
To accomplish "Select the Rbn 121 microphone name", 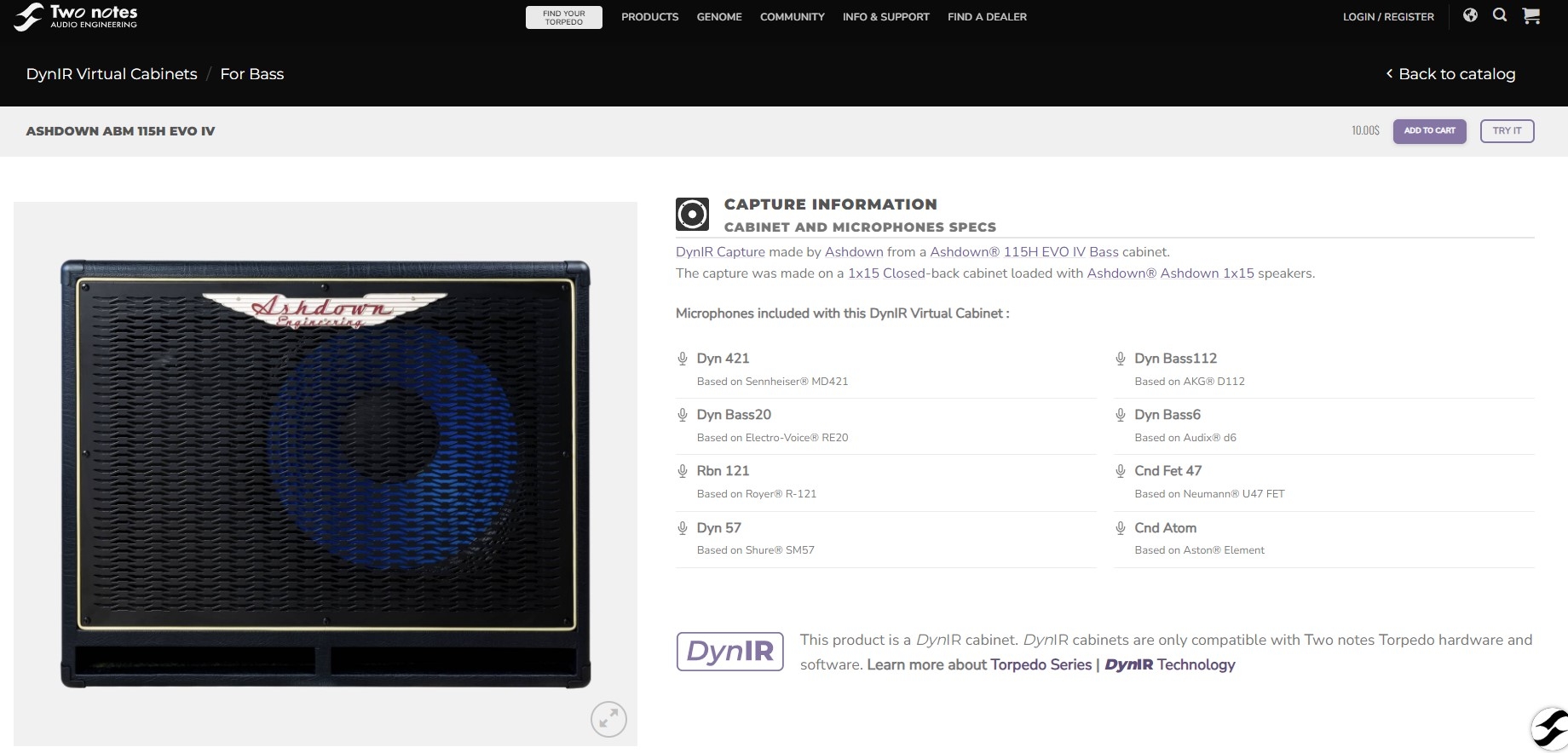I will click(x=723, y=471).
